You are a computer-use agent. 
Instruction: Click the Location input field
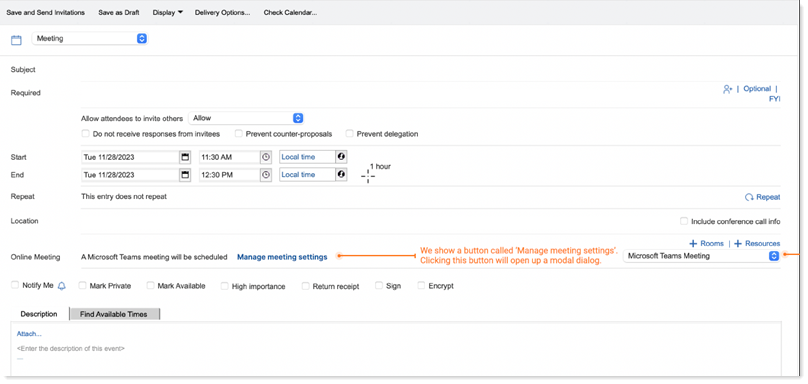379,221
